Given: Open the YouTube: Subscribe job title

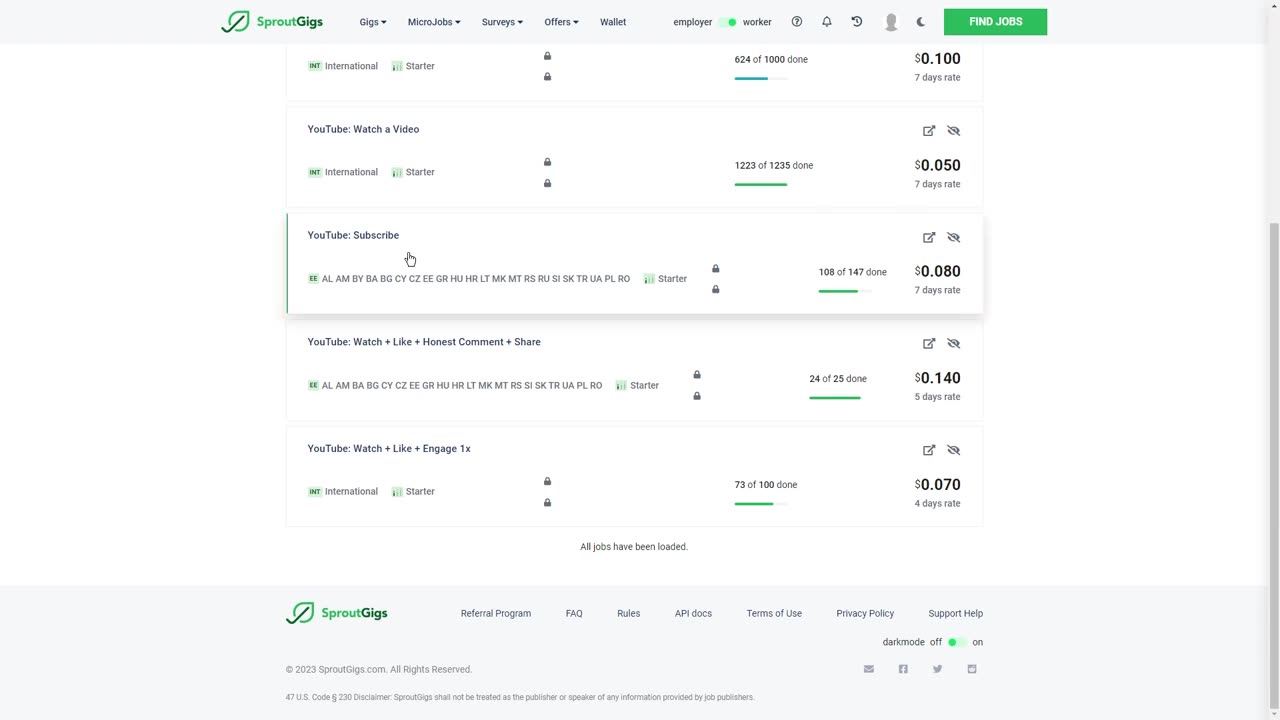Looking at the screenshot, I should click(x=353, y=235).
